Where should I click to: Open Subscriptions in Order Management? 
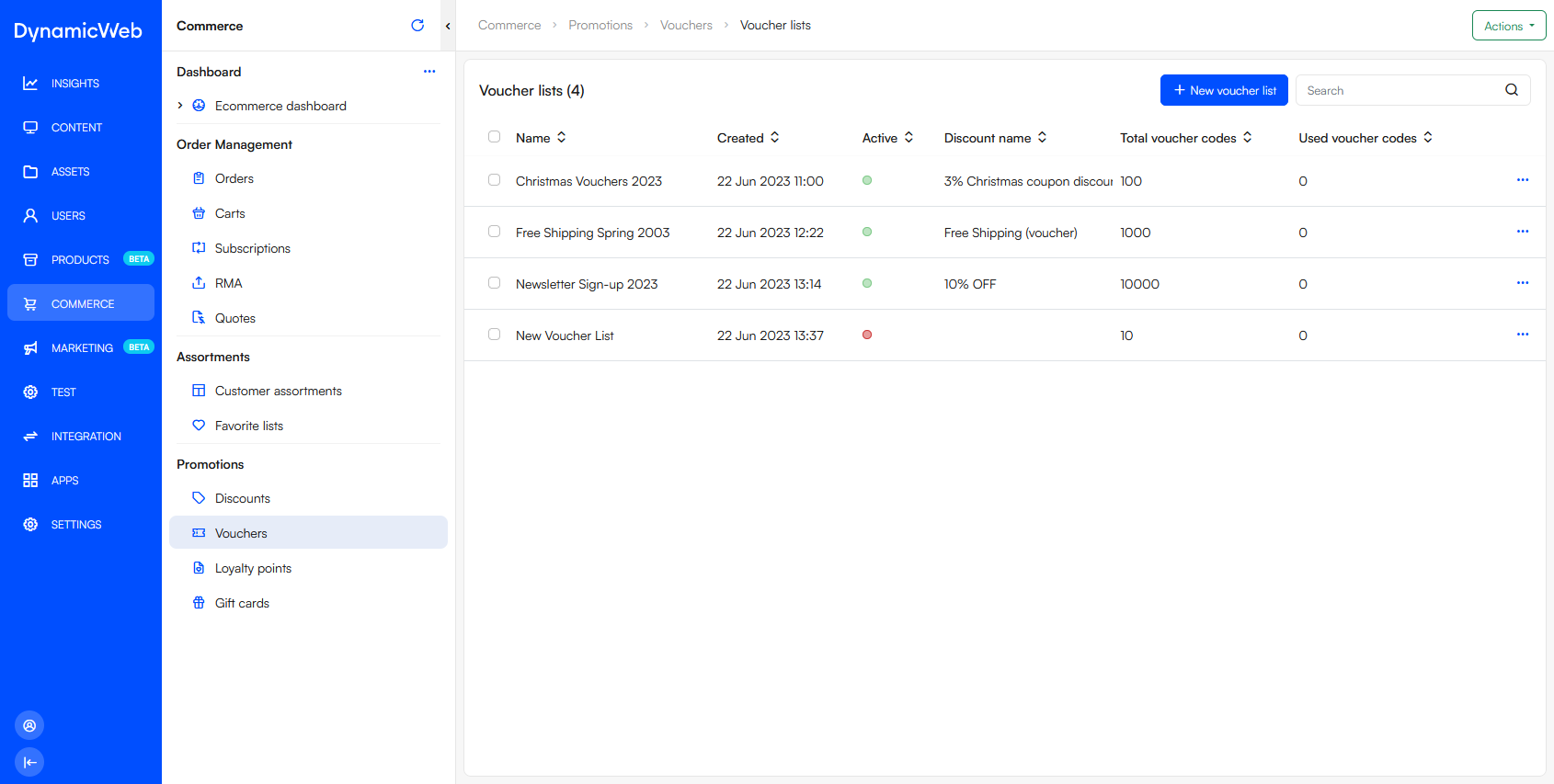pyautogui.click(x=308, y=248)
